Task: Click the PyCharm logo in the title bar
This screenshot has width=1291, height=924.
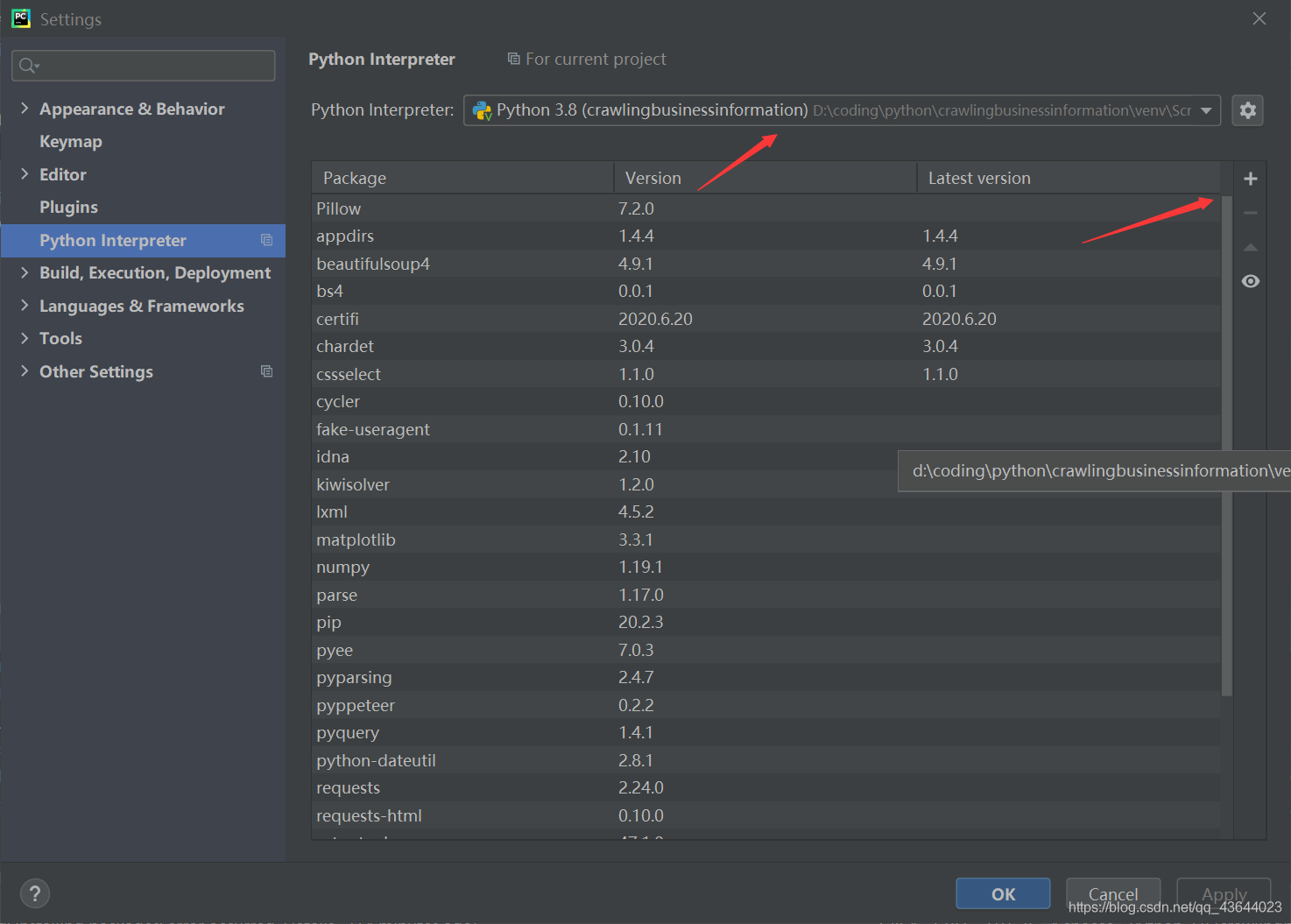Action: [x=21, y=18]
